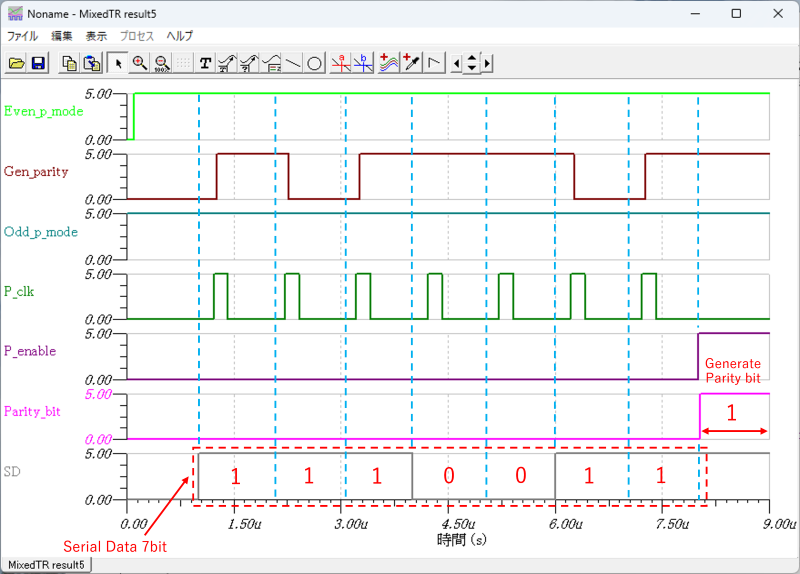The height and width of the screenshot is (574, 800).
Task: Click the 3.00u time axis value
Action: 351,524
